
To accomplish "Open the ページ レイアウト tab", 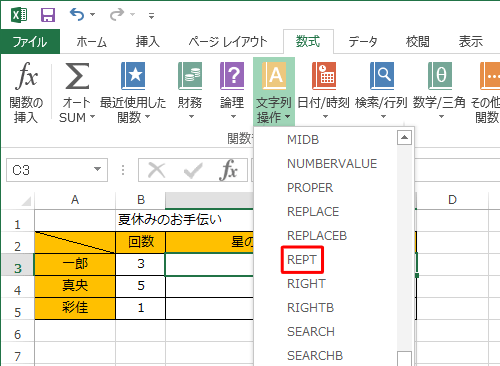I will [228, 42].
